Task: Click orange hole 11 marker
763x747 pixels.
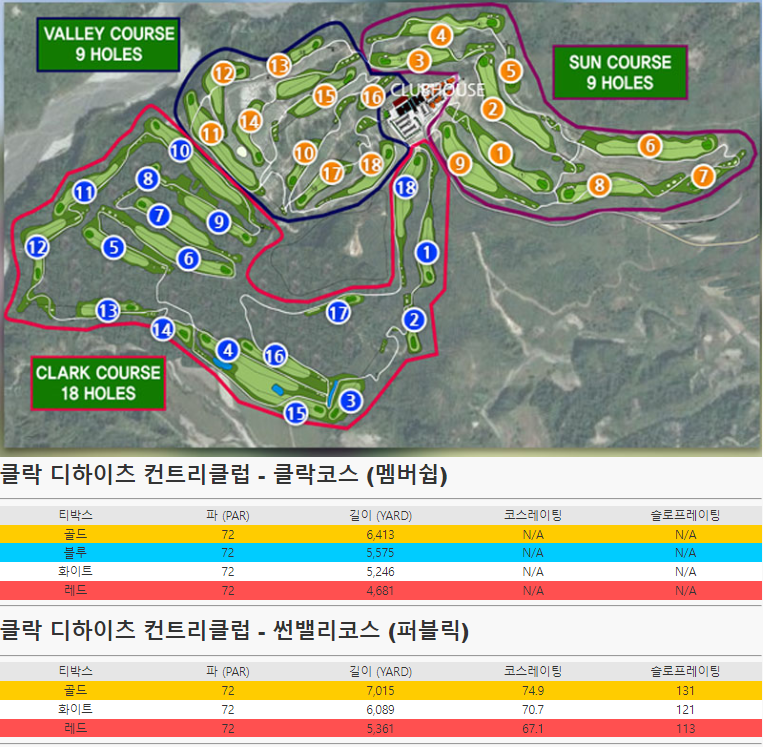Action: coord(212,133)
